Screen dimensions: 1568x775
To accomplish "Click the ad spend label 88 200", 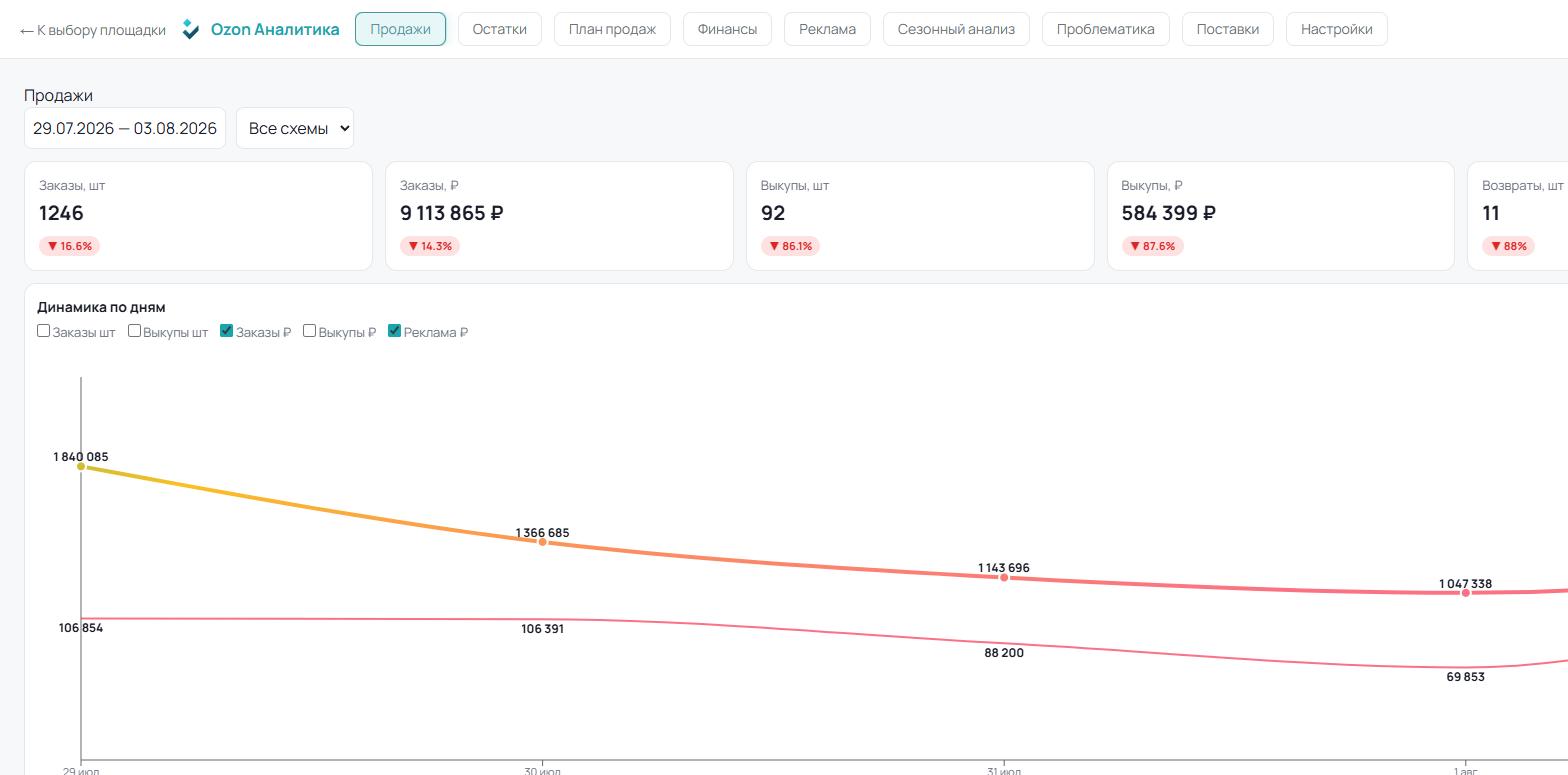I will (x=1004, y=653).
